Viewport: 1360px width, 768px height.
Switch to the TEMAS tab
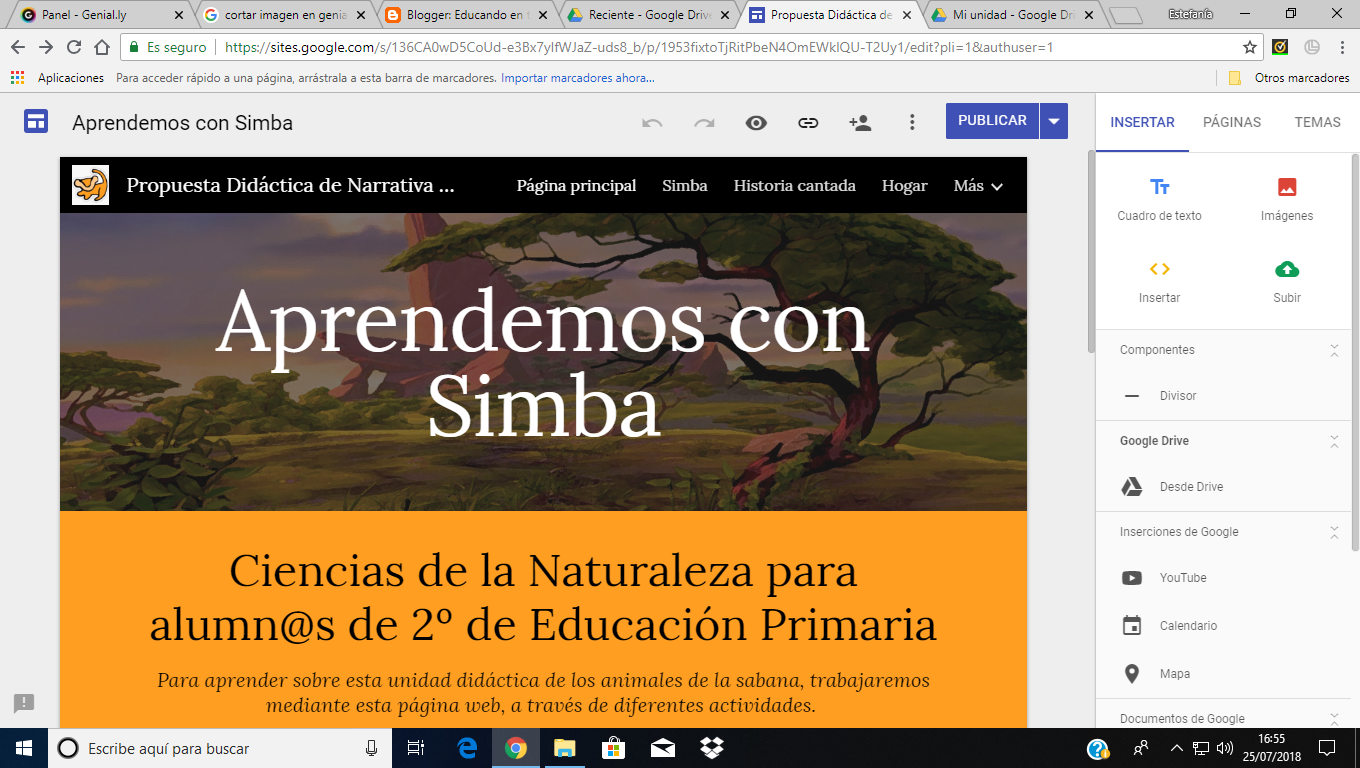1317,122
